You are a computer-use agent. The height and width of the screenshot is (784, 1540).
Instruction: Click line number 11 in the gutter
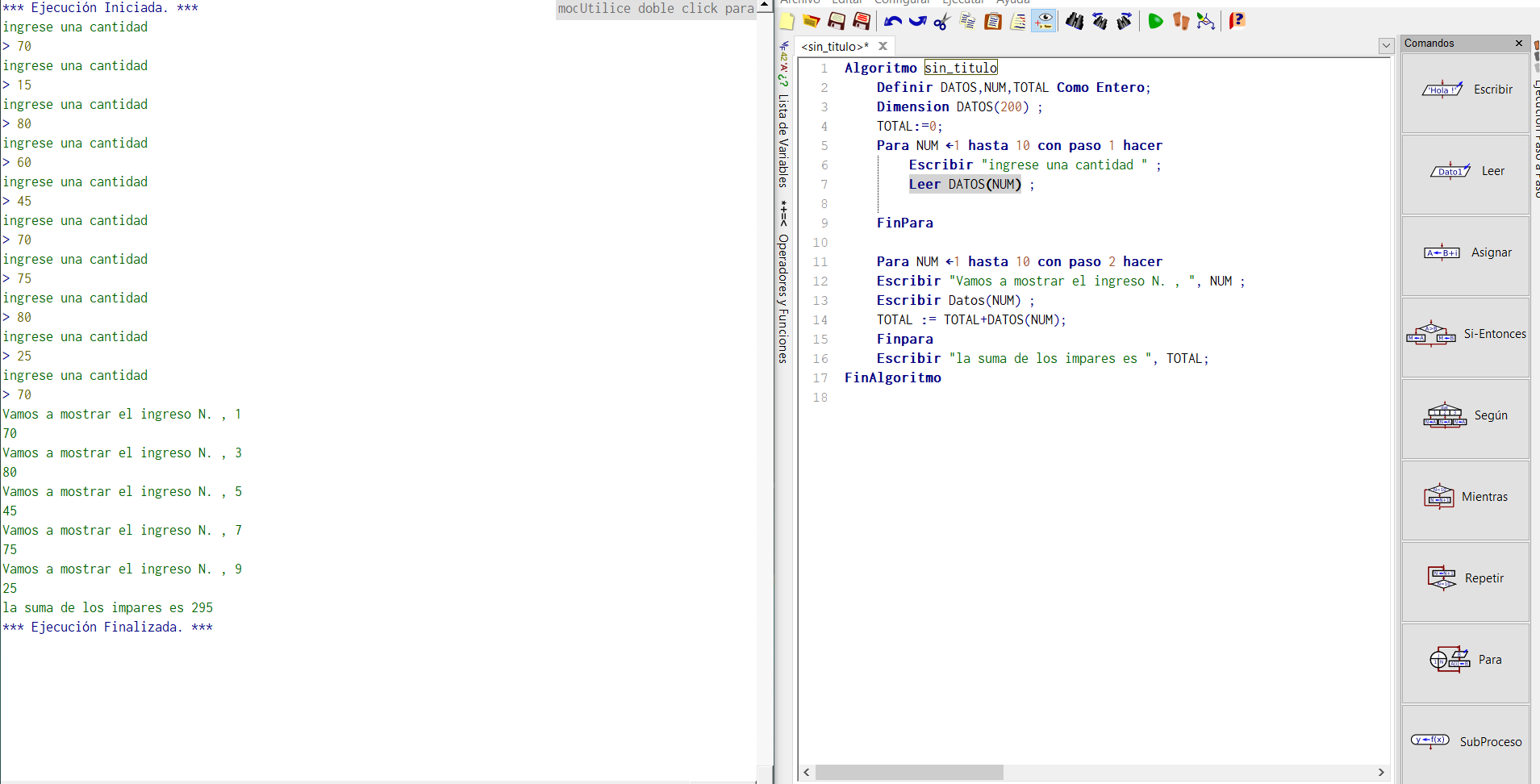(x=820, y=262)
